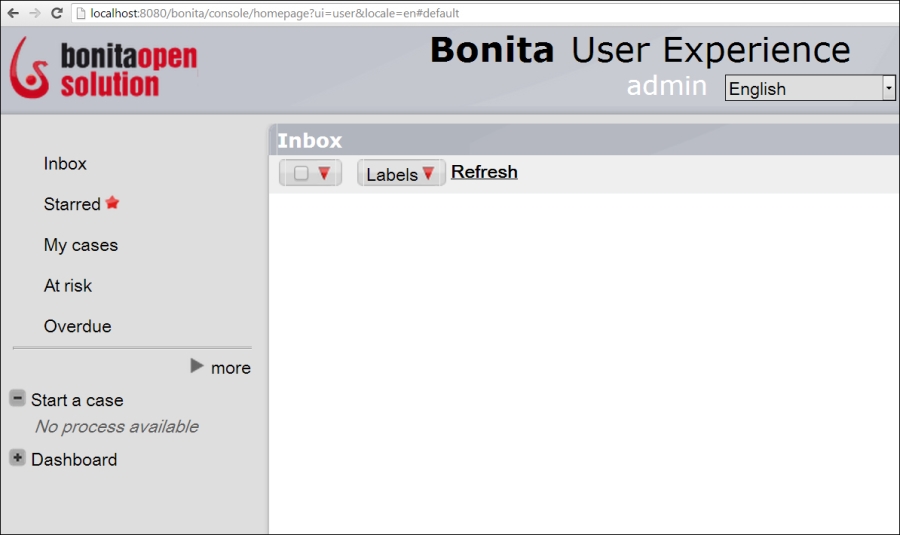Click the more label in sidebar

point(231,368)
